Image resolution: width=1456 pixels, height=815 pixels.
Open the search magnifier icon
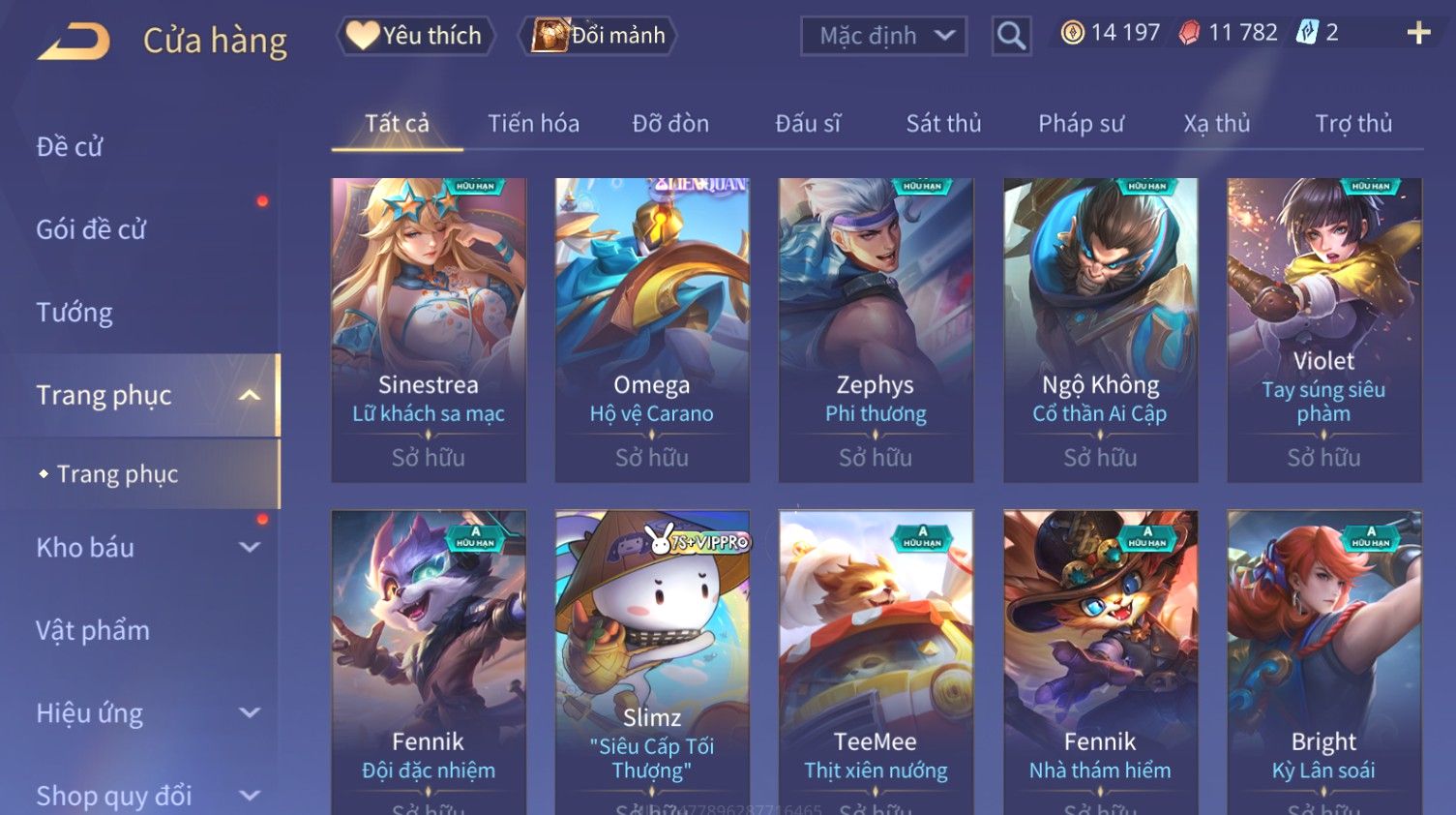[x=1011, y=36]
